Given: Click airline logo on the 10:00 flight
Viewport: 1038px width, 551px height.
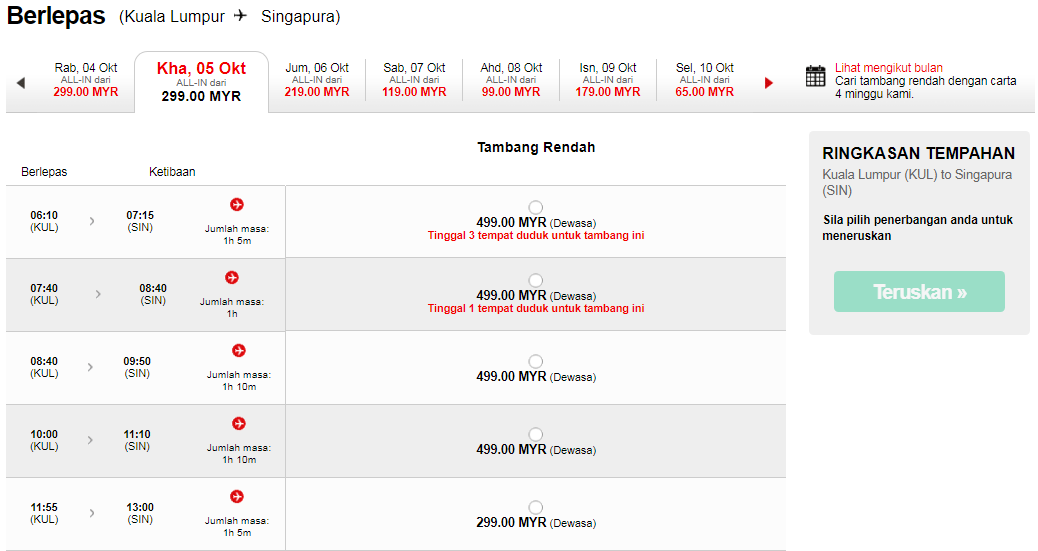Looking at the screenshot, I should tap(238, 424).
